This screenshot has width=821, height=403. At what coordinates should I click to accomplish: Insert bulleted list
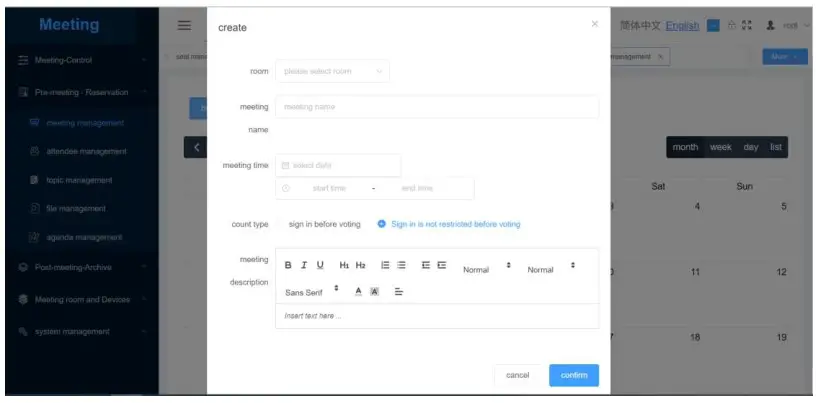coord(401,265)
